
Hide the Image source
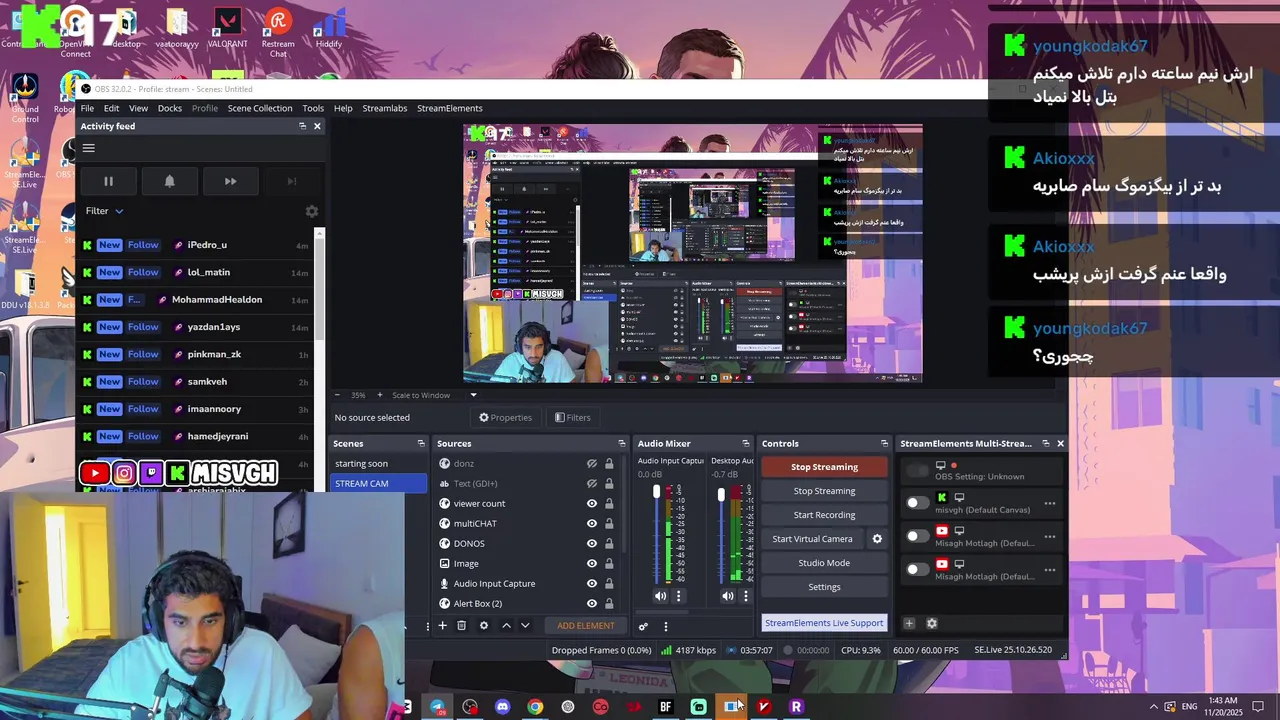point(592,564)
